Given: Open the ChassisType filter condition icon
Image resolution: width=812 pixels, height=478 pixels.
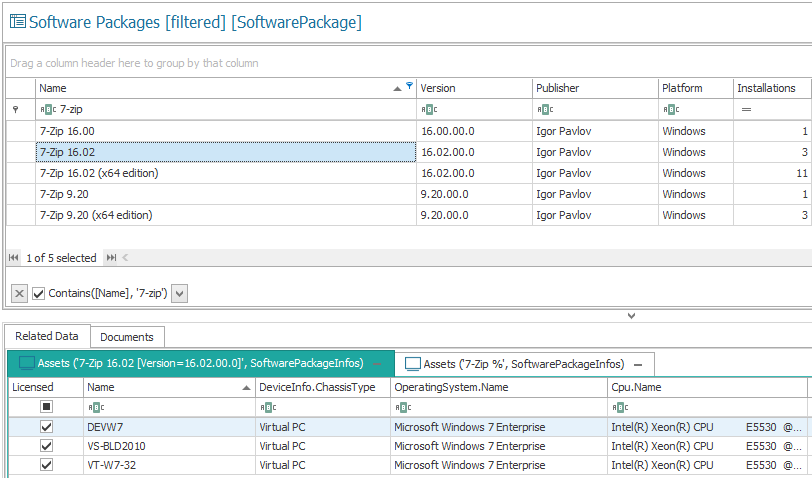Looking at the screenshot, I should coord(268,408).
